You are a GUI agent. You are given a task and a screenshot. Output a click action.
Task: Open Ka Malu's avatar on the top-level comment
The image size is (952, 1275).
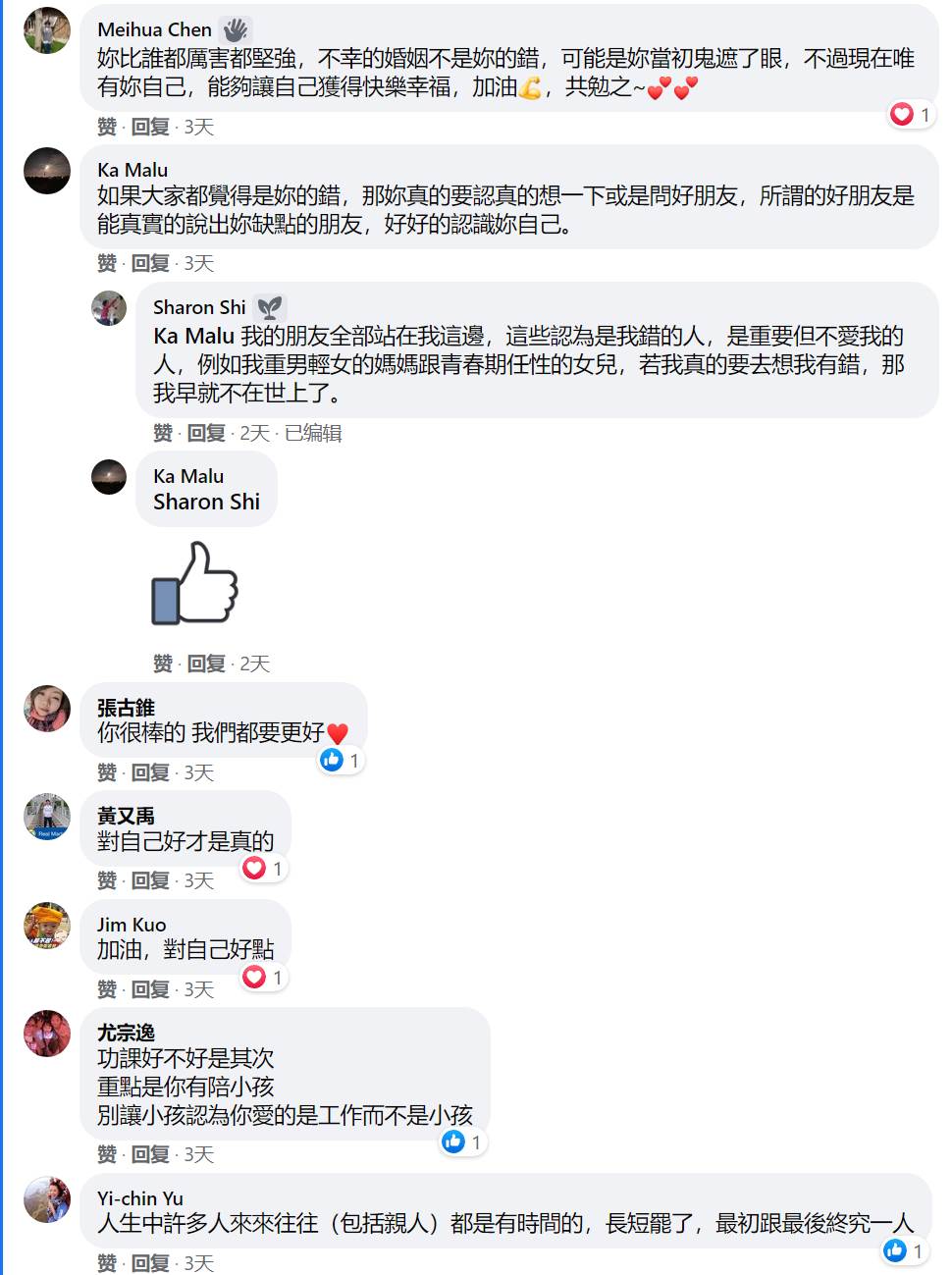click(47, 171)
